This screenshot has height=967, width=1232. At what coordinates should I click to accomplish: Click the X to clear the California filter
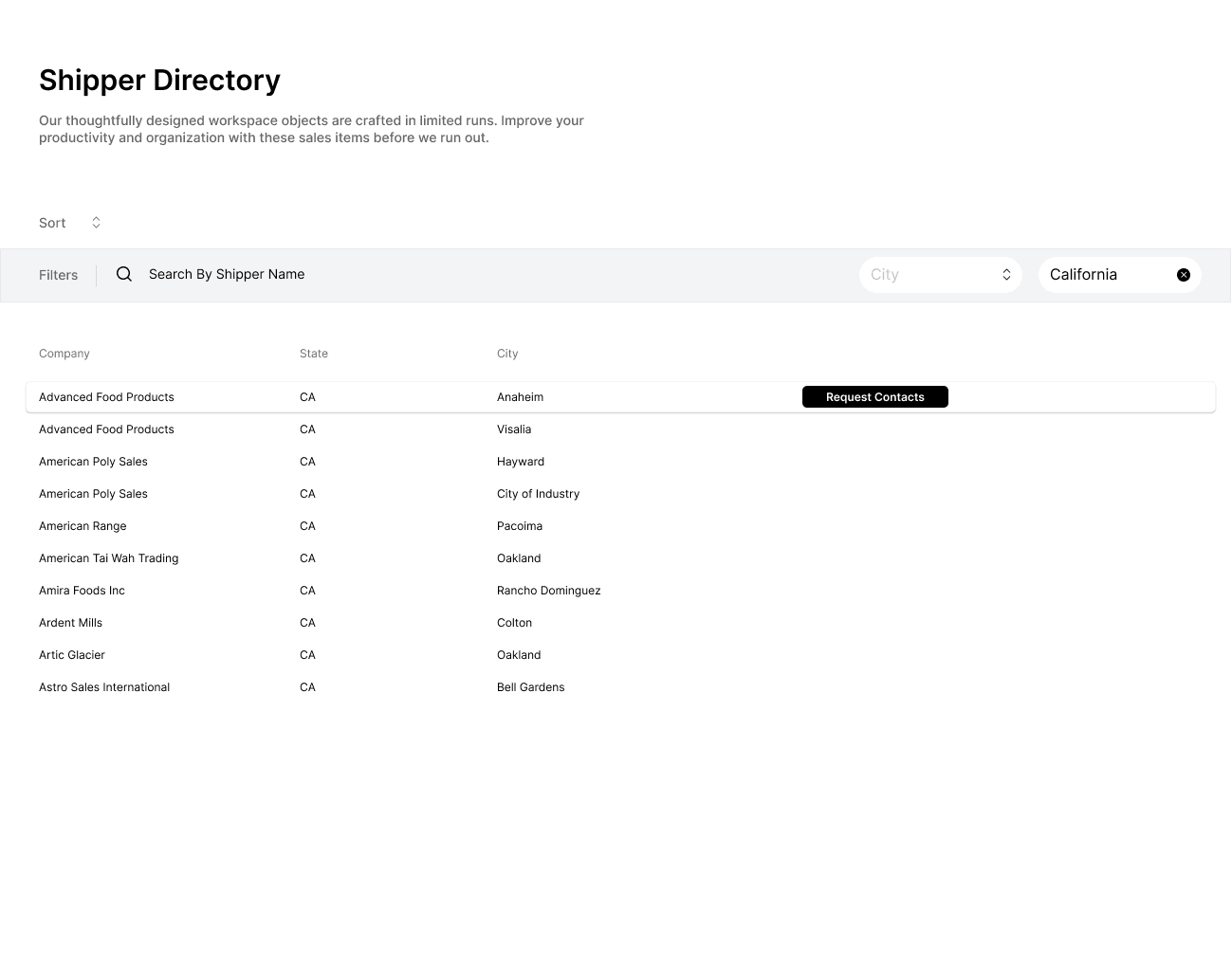(1183, 274)
